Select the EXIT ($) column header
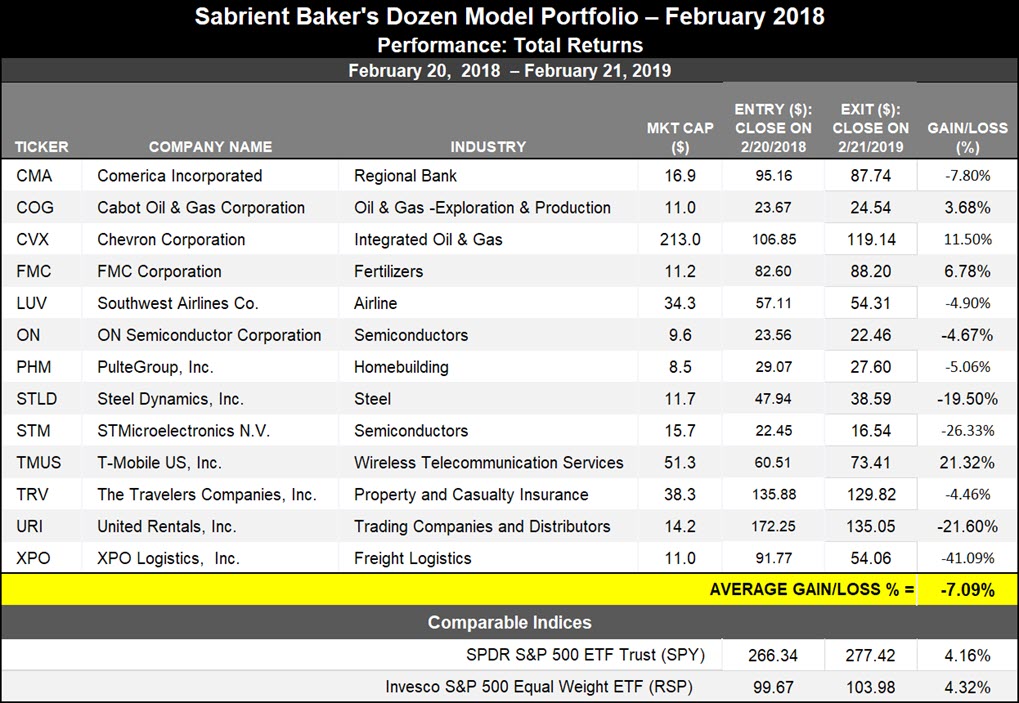The height and width of the screenshot is (703, 1019). tap(871, 128)
